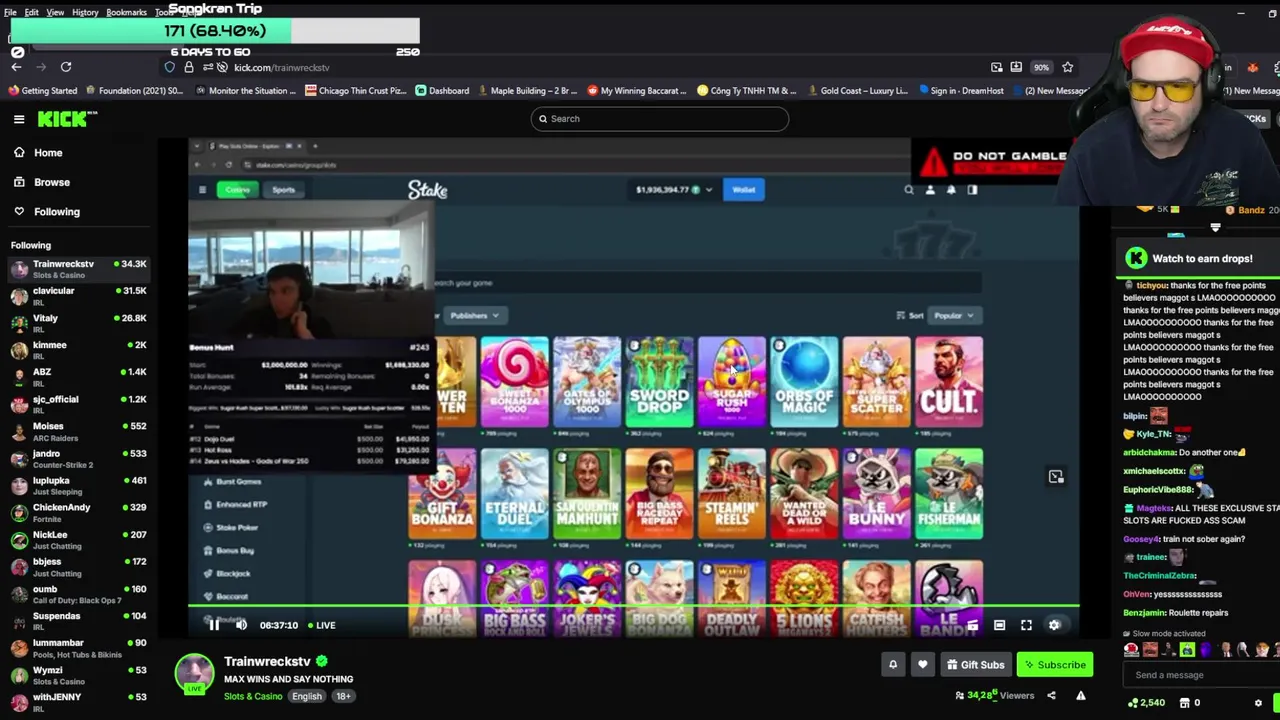This screenshot has height=720, width=1280.
Task: Pause the live stream
Action: point(214,625)
